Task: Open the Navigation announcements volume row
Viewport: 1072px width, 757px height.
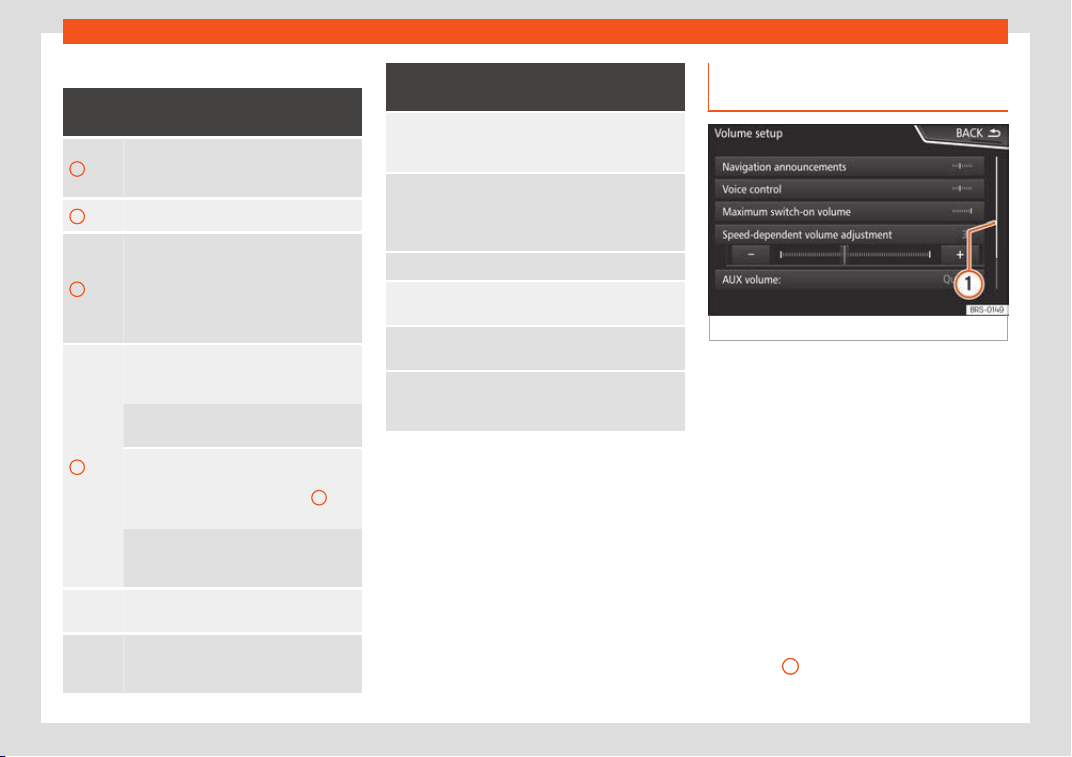Action: [849, 166]
